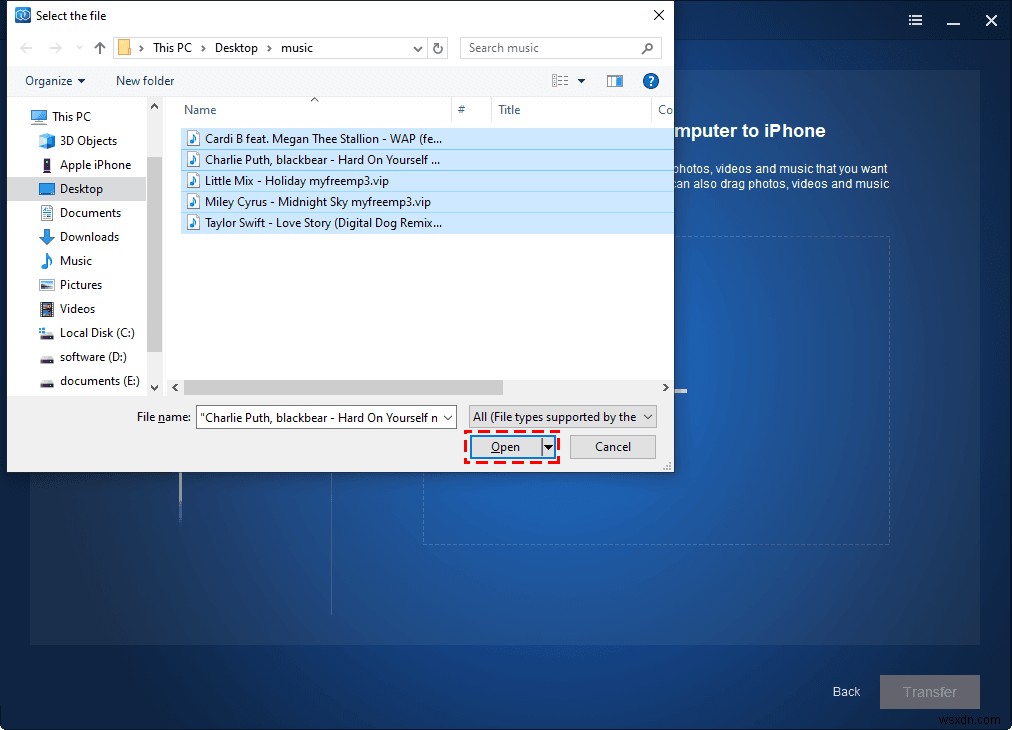Image resolution: width=1012 pixels, height=730 pixels.
Task: Expand the views dropdown arrow next to layout icon
Action: click(580, 81)
